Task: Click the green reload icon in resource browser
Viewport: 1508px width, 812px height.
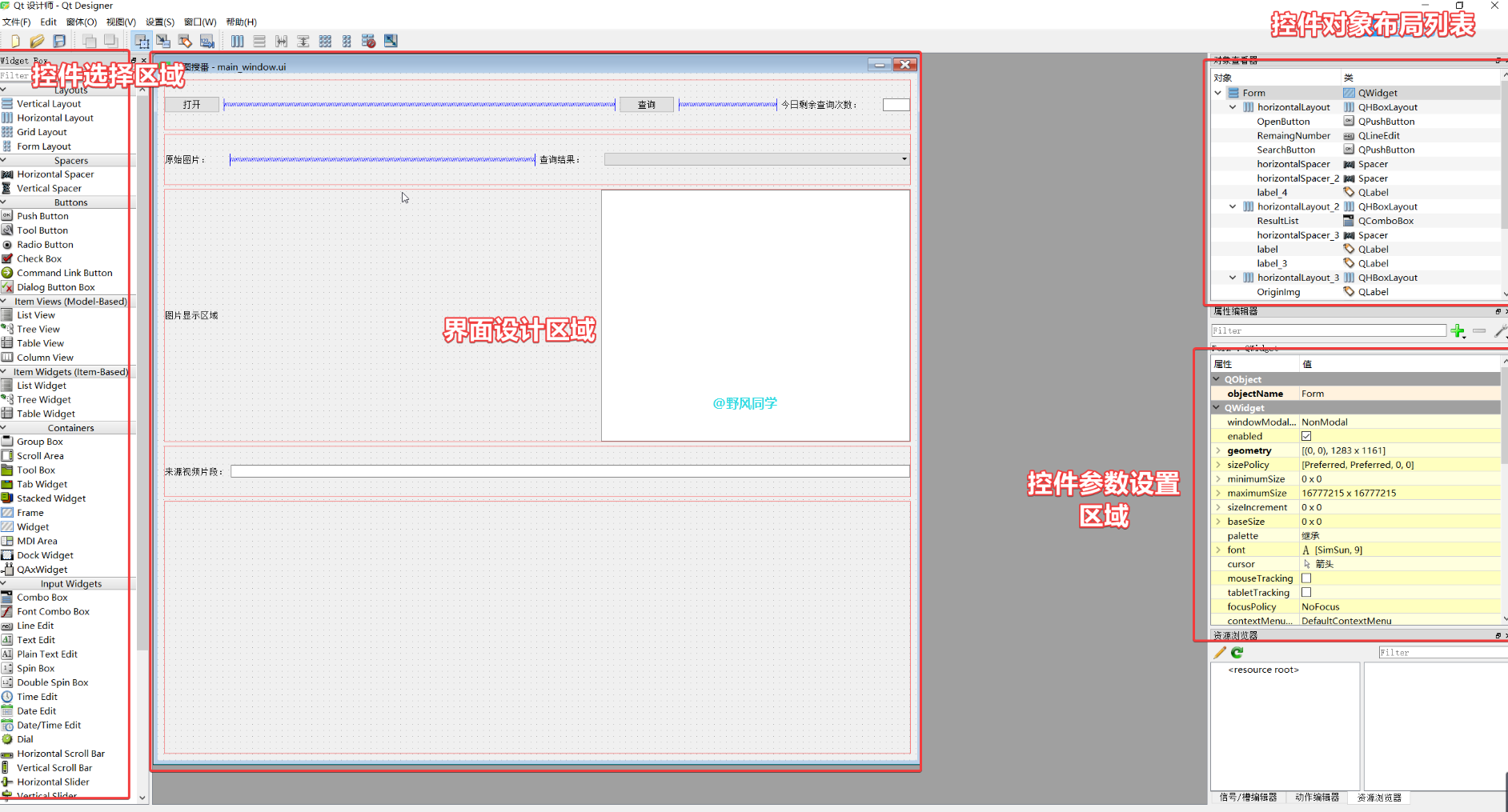Action: (1237, 652)
